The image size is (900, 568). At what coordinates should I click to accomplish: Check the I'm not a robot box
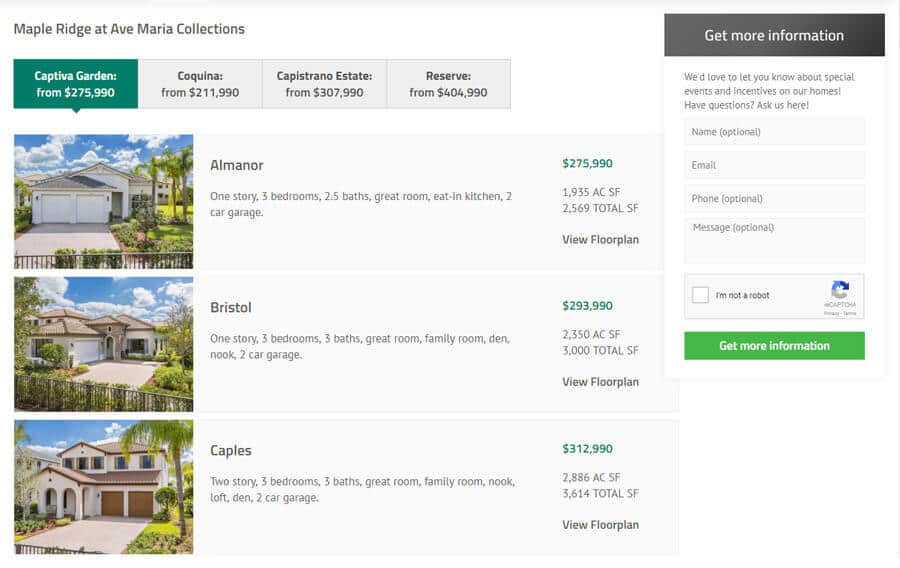pos(700,295)
